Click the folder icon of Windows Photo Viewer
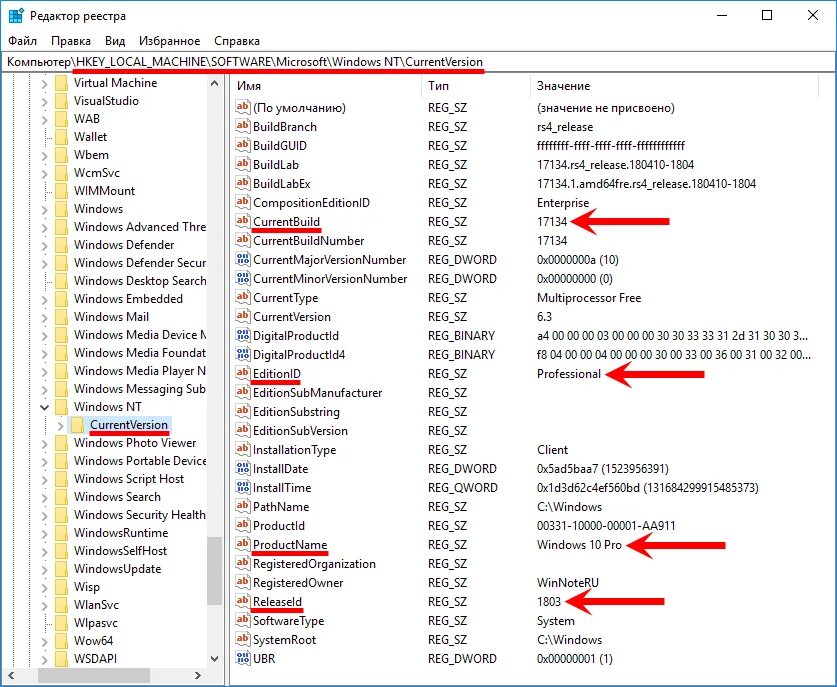837x687 pixels. pos(61,443)
